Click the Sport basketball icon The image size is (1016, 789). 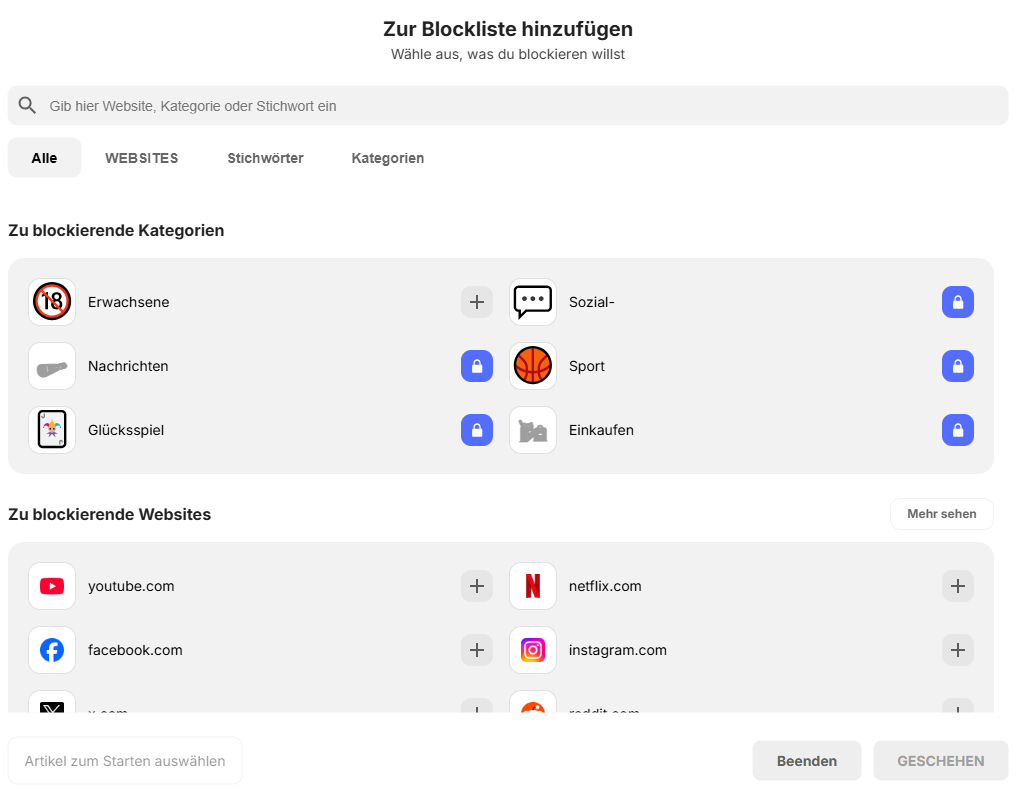(x=533, y=365)
